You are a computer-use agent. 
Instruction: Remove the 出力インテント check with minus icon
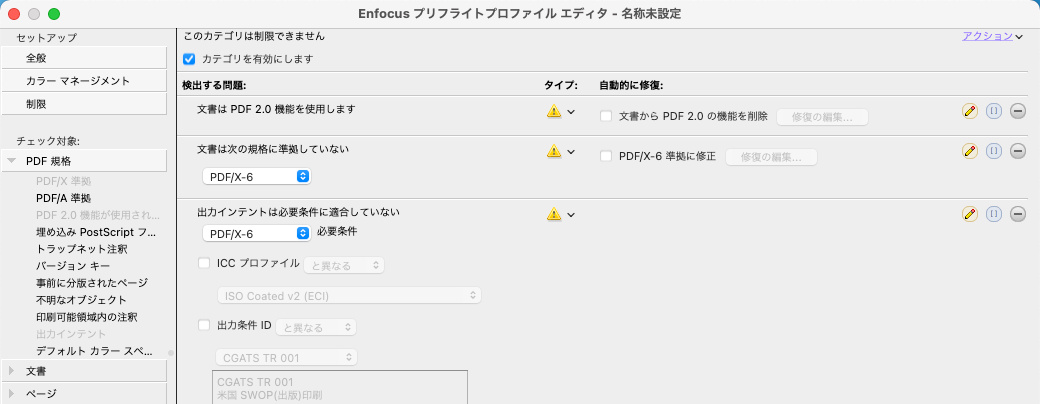coord(1018,213)
